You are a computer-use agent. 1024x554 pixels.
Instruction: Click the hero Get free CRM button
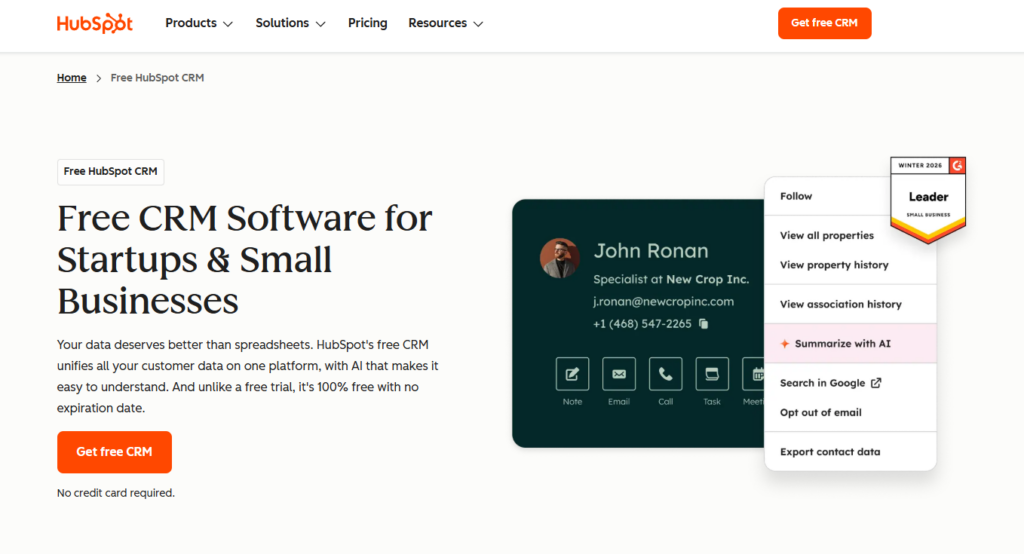(114, 452)
